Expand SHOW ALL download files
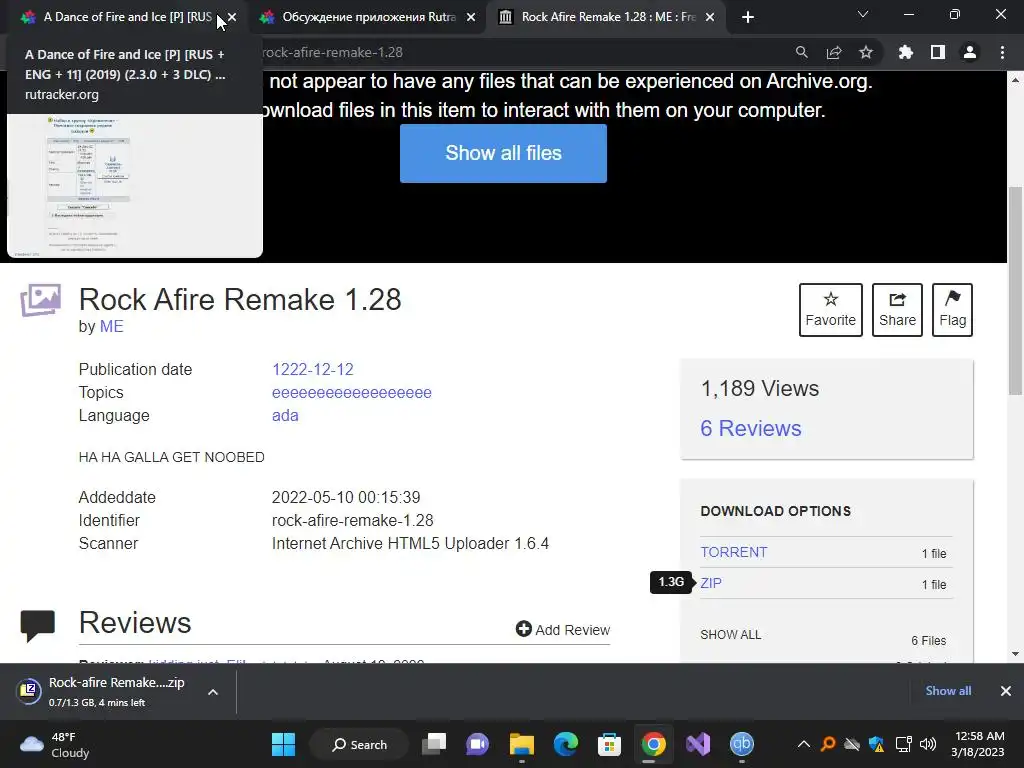1024x768 pixels. [x=730, y=635]
